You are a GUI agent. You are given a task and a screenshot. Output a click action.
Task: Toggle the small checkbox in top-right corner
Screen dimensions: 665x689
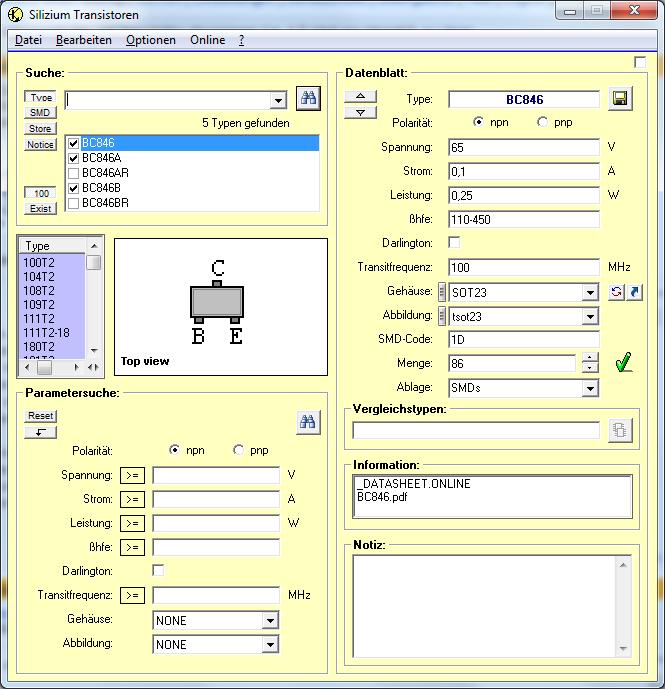coord(640,62)
